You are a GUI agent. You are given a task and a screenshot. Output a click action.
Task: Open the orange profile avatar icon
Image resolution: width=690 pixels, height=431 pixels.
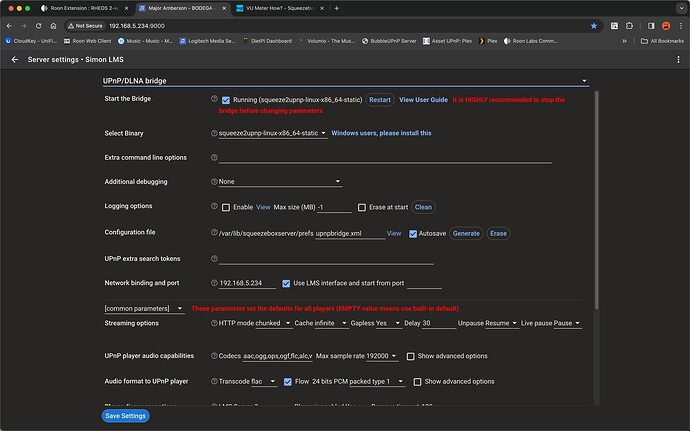[666, 26]
